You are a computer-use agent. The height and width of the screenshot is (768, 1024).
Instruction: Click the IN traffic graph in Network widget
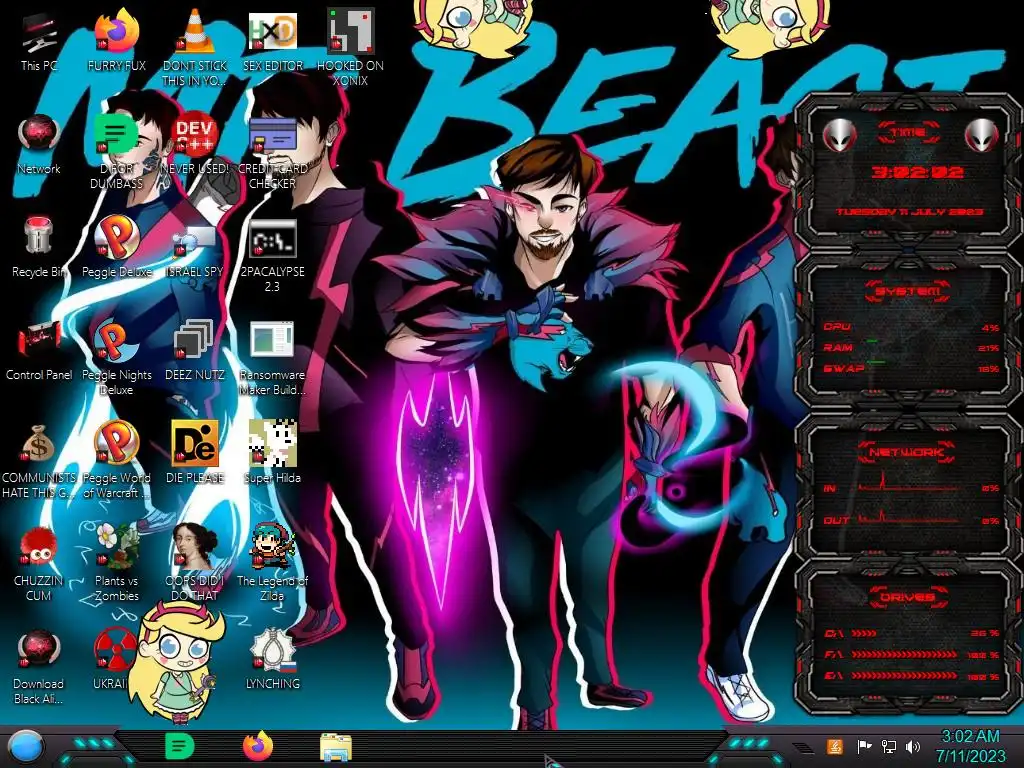[x=908, y=482]
